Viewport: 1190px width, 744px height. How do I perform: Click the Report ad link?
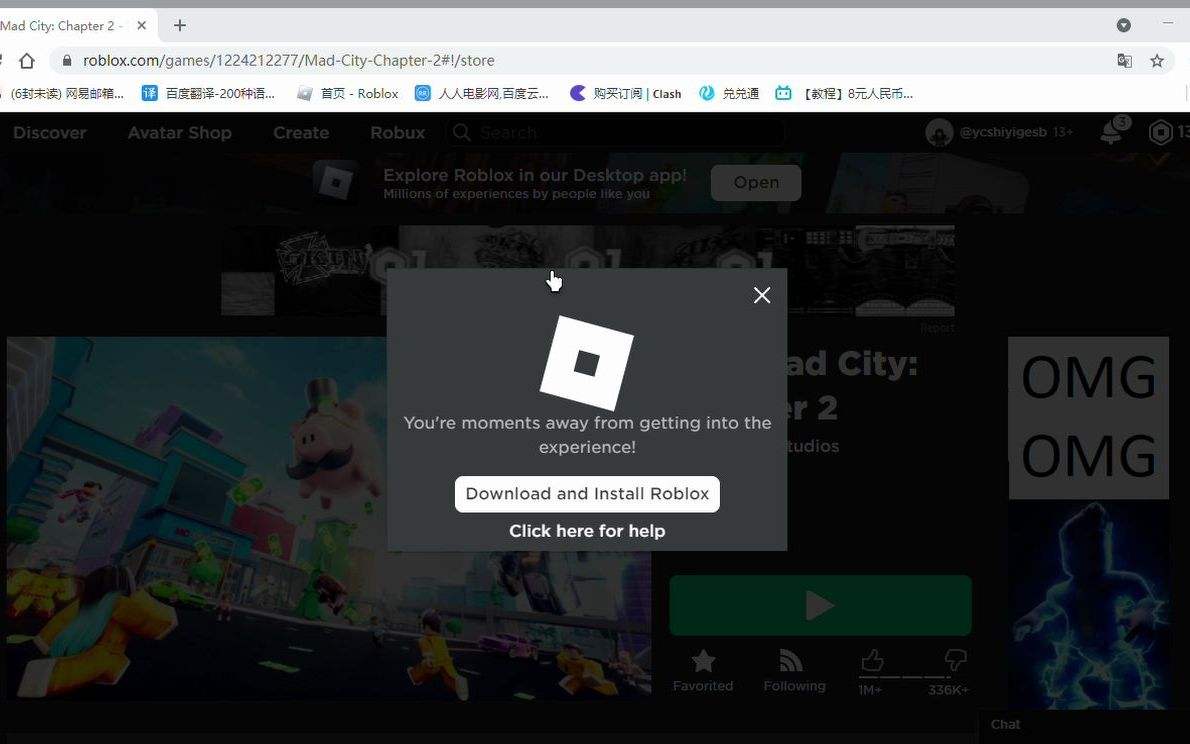tap(937, 328)
